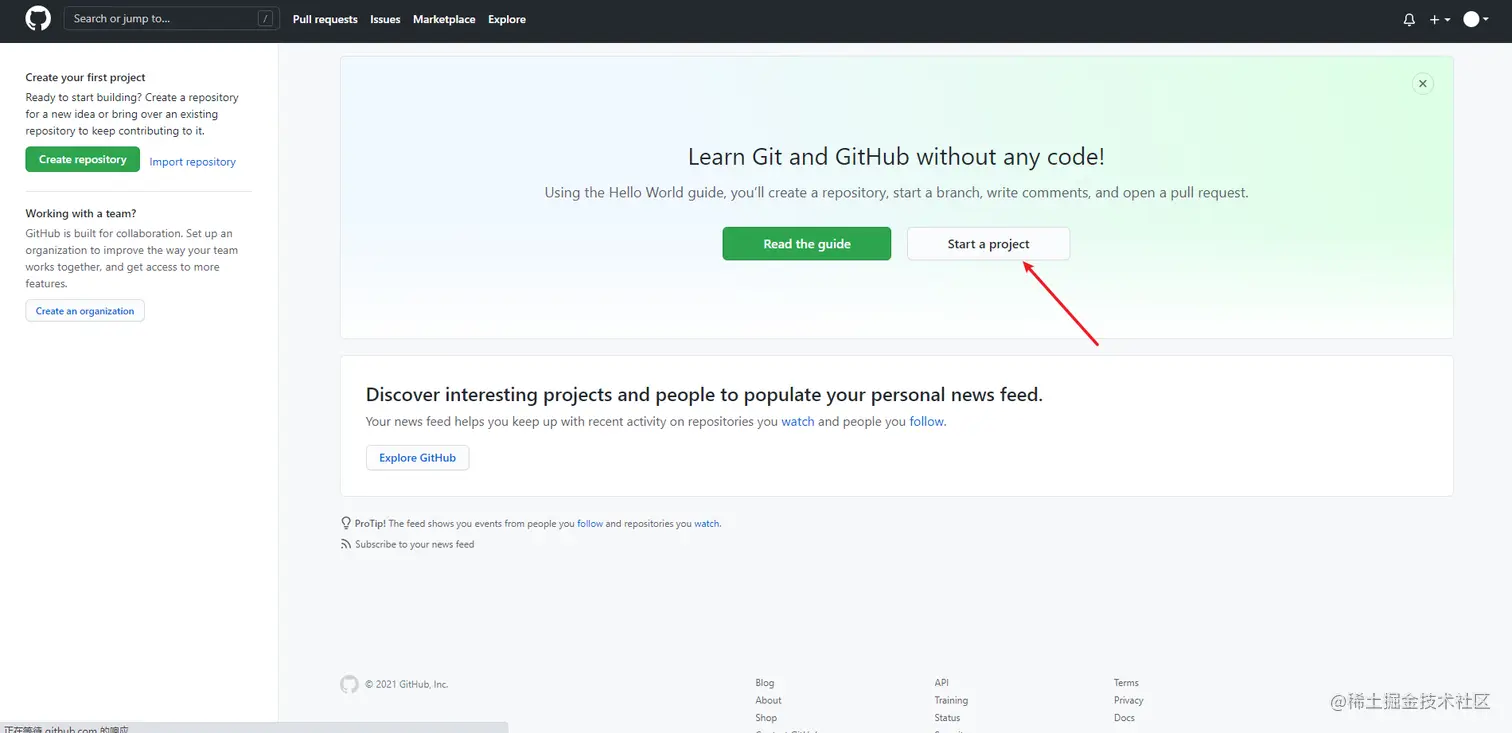Click the Read the guide button

807,244
